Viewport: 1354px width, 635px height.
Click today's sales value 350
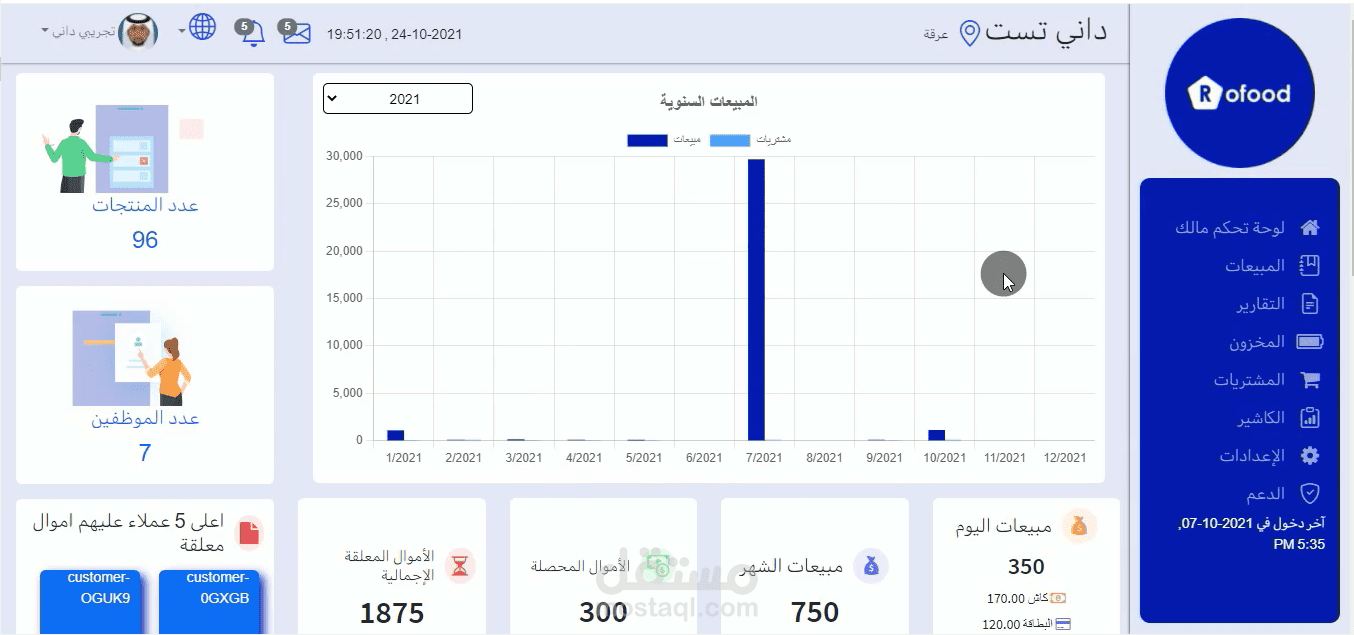(x=1026, y=567)
